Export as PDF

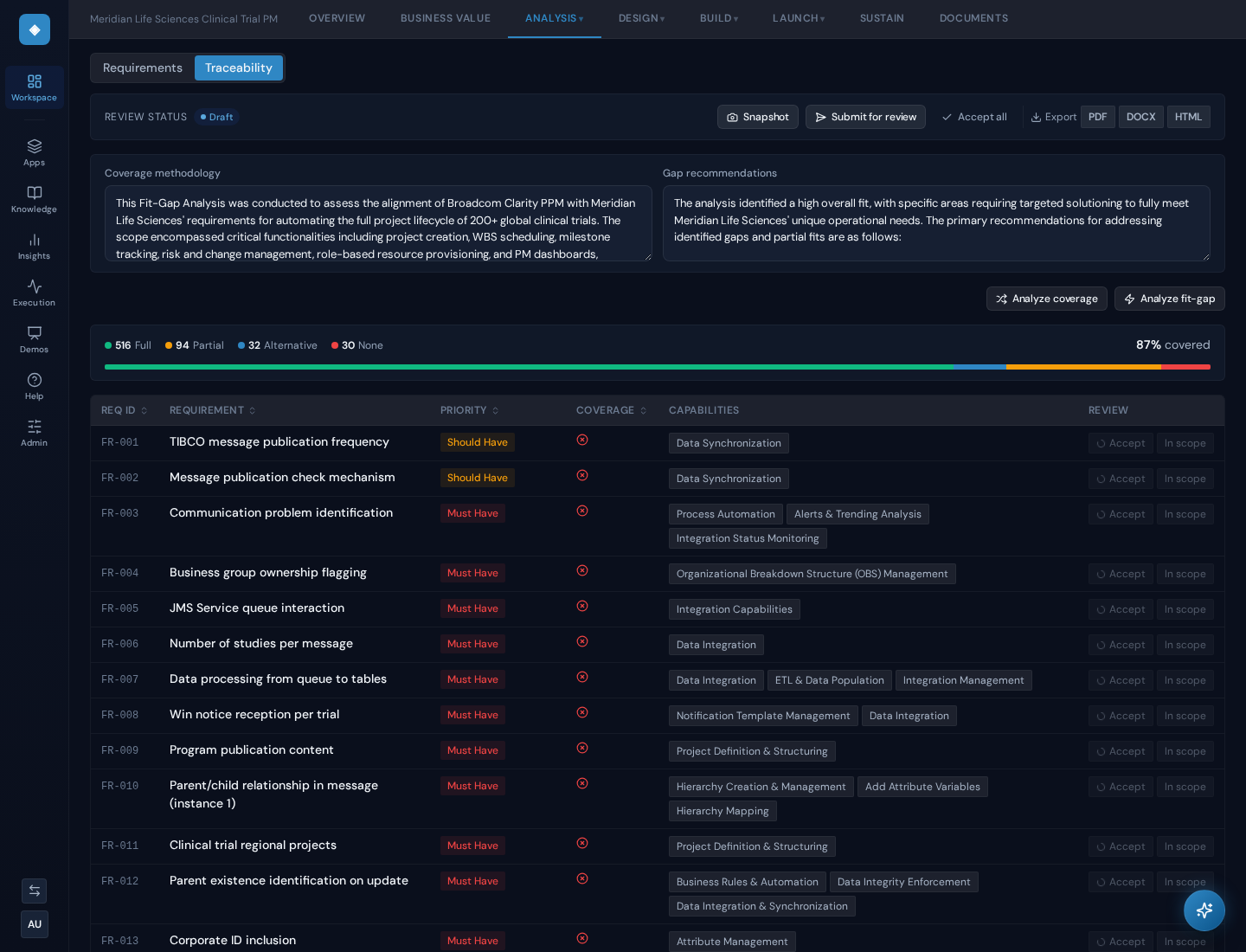click(1097, 117)
